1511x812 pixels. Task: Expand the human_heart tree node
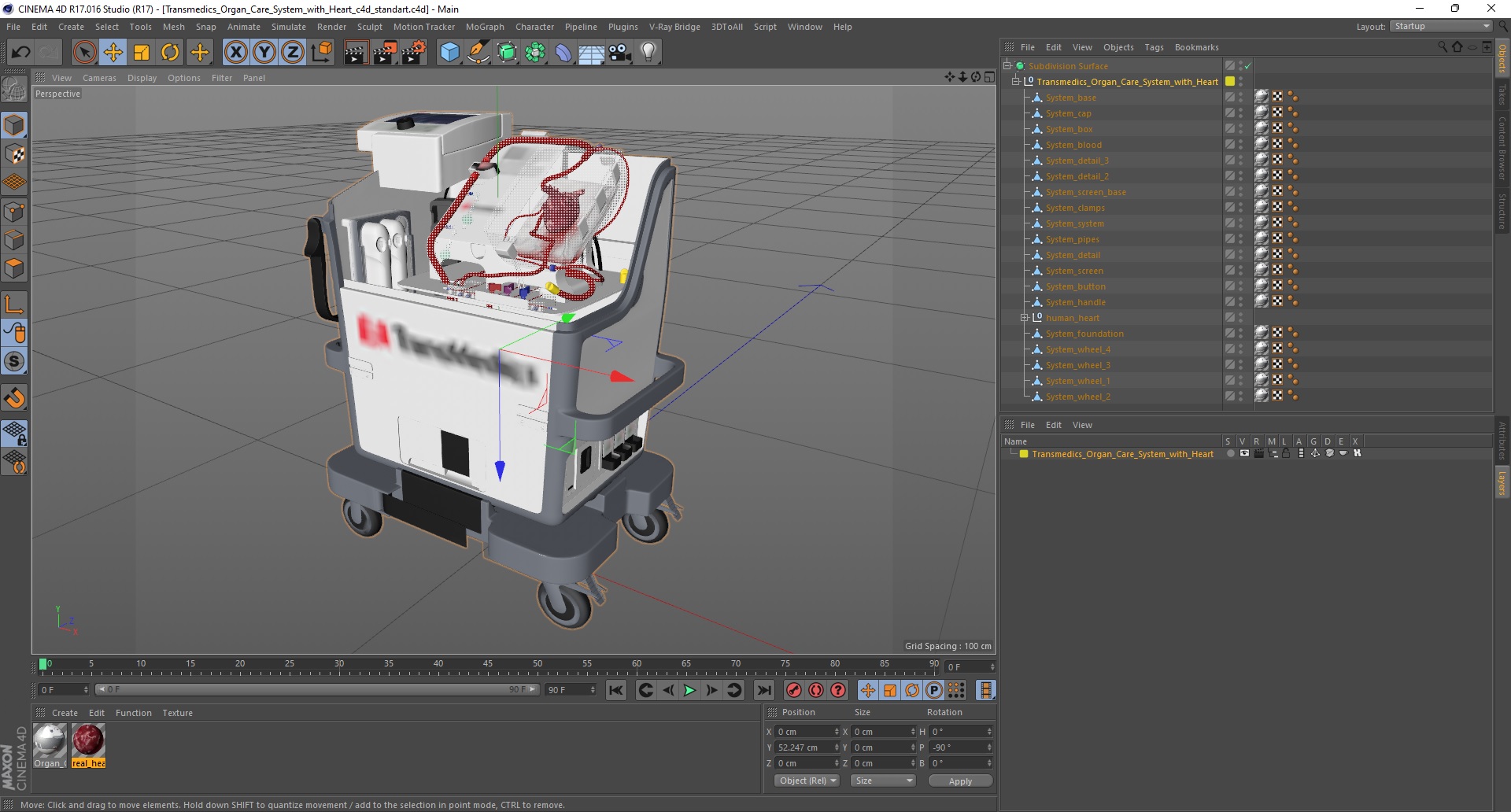click(1025, 318)
